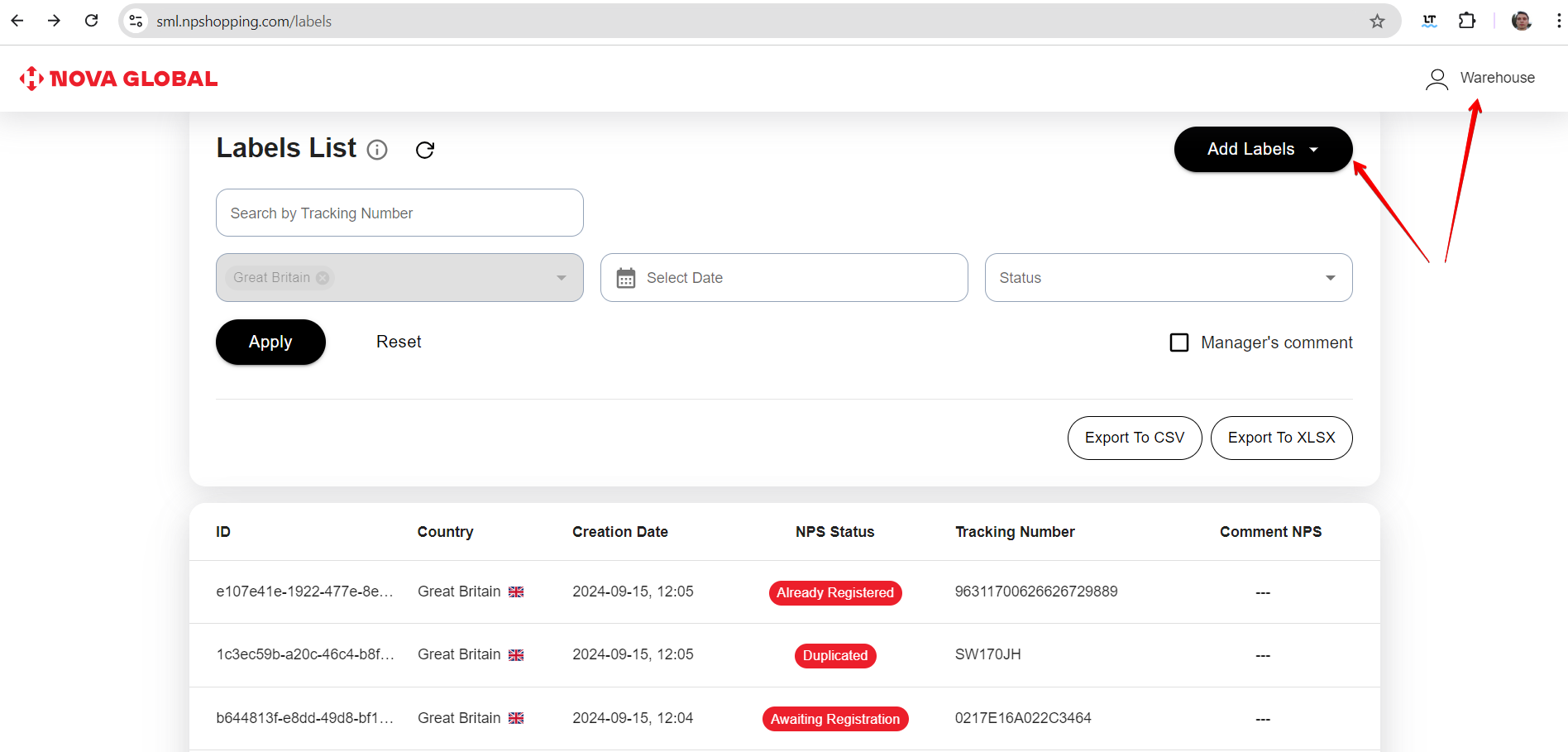Bookmark this page with star icon
The height and width of the screenshot is (752, 1568).
tap(1377, 21)
